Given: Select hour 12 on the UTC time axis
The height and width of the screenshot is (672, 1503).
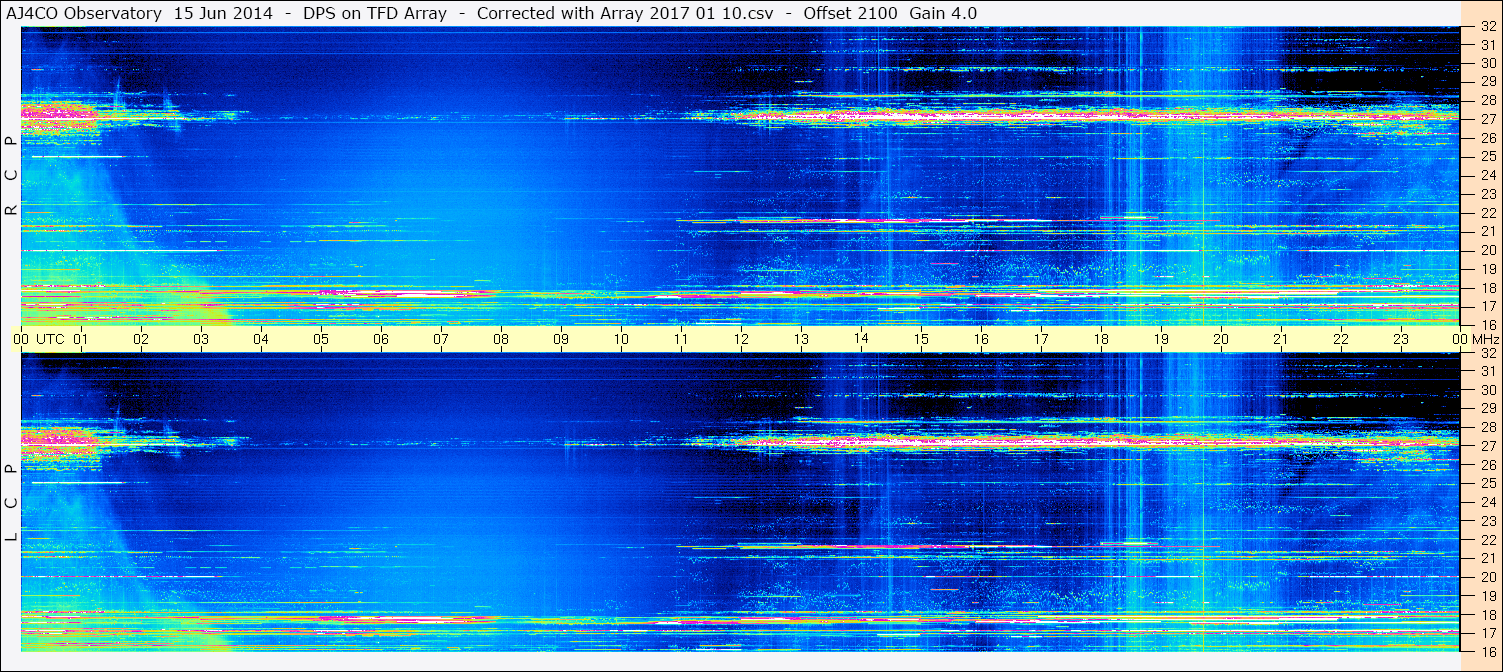Looking at the screenshot, I should (741, 339).
